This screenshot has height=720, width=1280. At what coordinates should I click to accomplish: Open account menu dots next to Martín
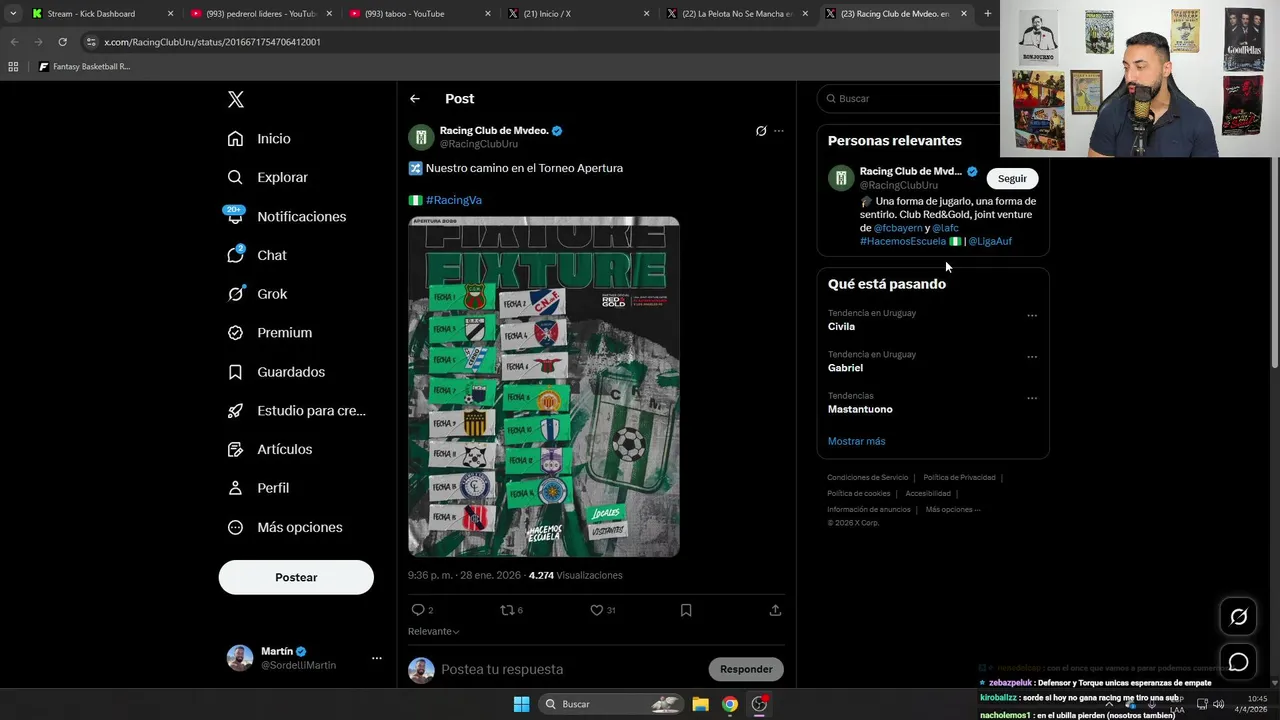coord(376,658)
